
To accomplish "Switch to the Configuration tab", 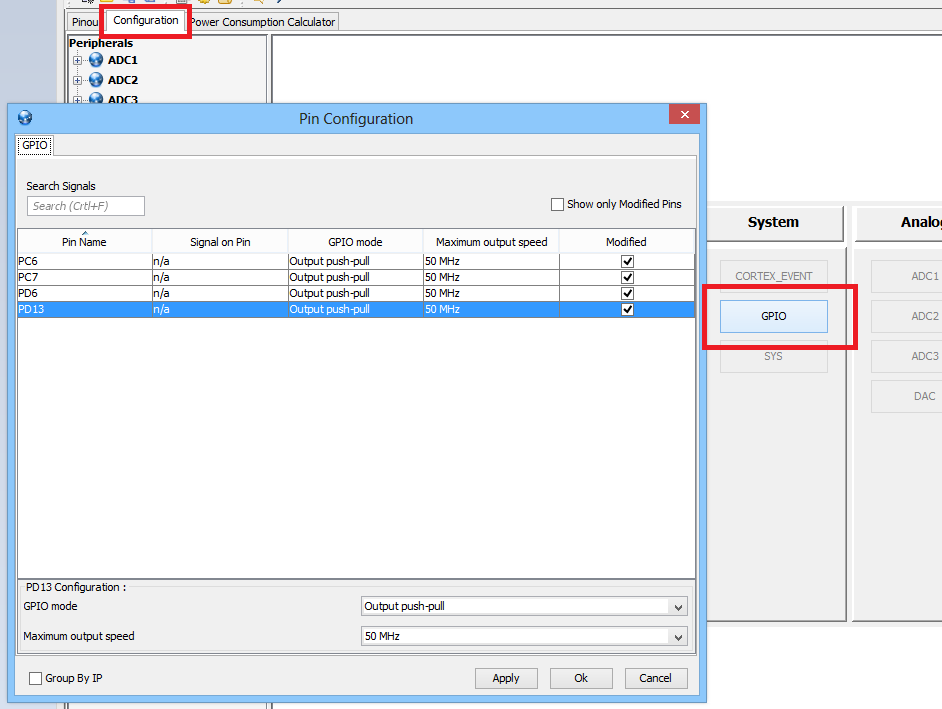I will pyautogui.click(x=145, y=20).
